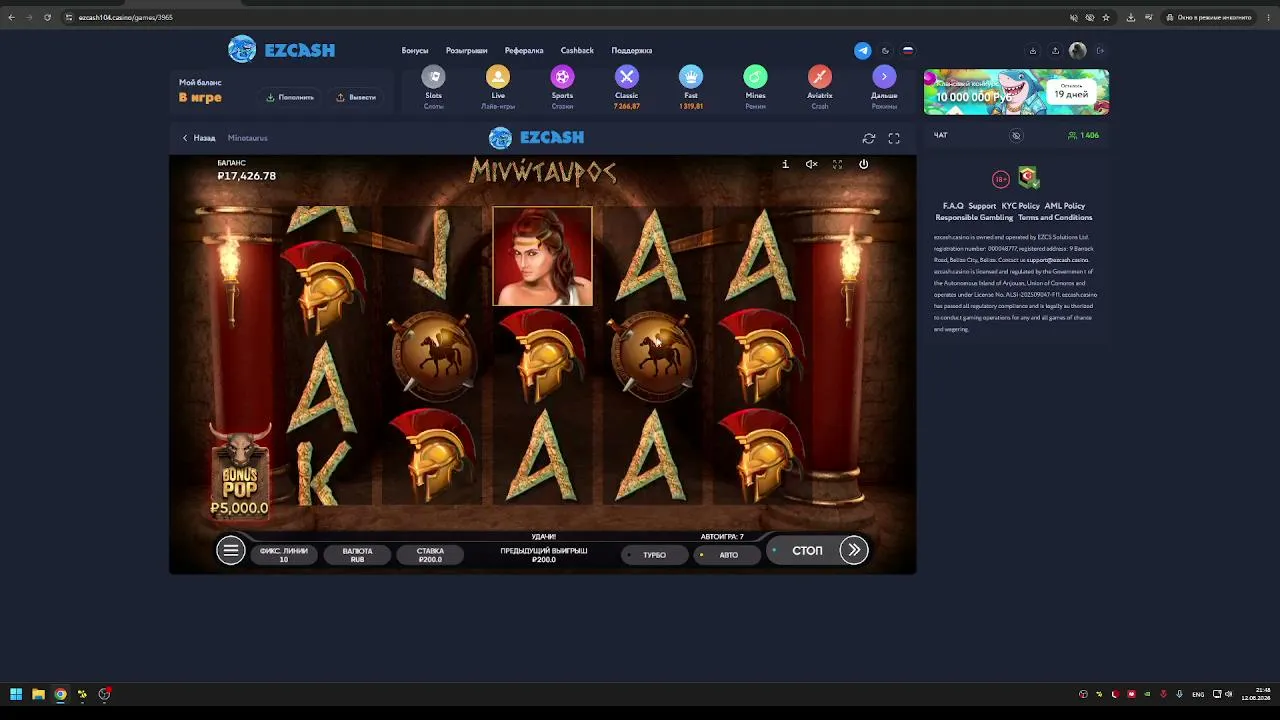Screen dimensions: 1280x720
Task: Open the Terms and Conditions link
Action: [x=1055, y=217]
